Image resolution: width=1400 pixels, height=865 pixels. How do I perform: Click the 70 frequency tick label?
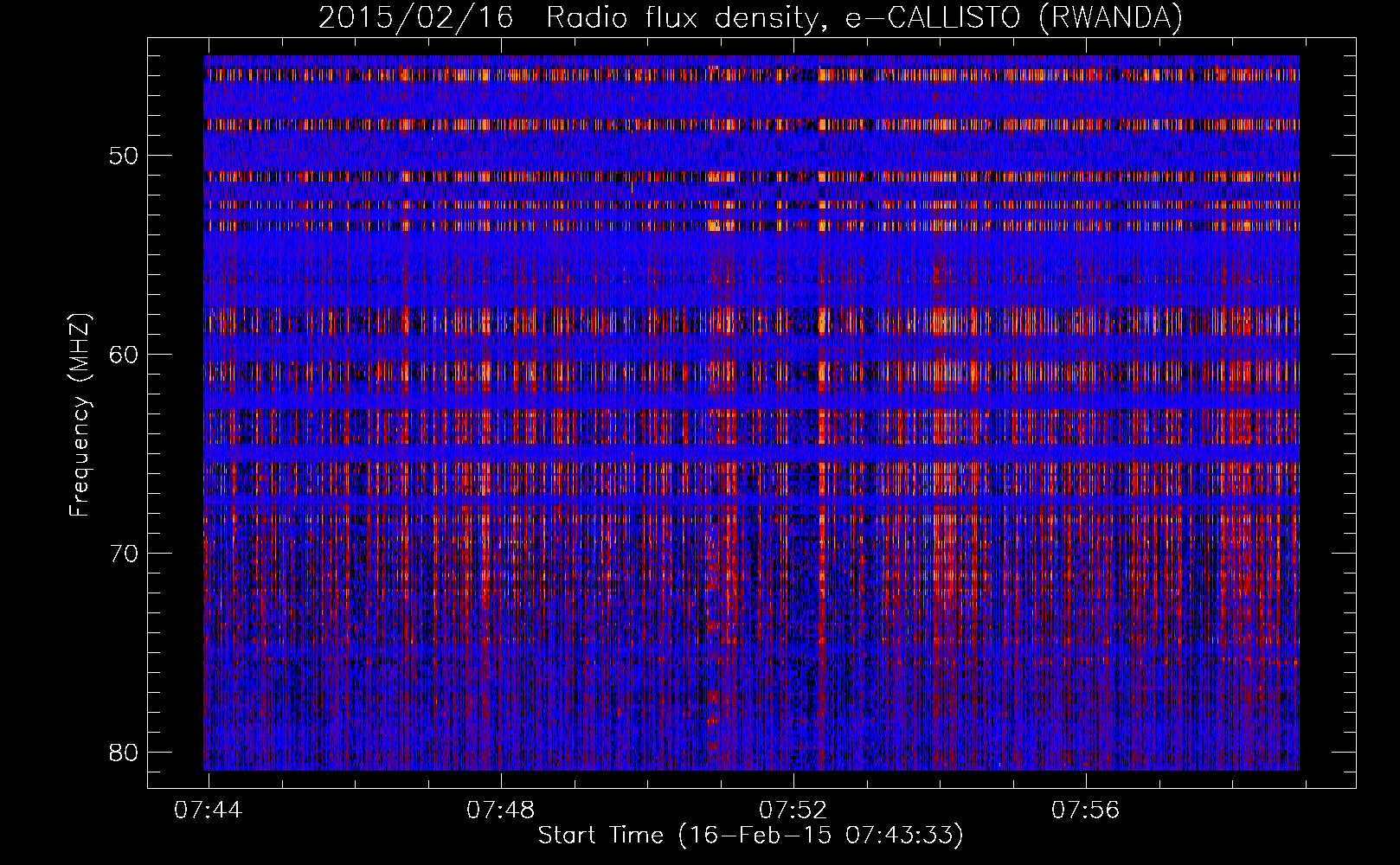point(125,554)
